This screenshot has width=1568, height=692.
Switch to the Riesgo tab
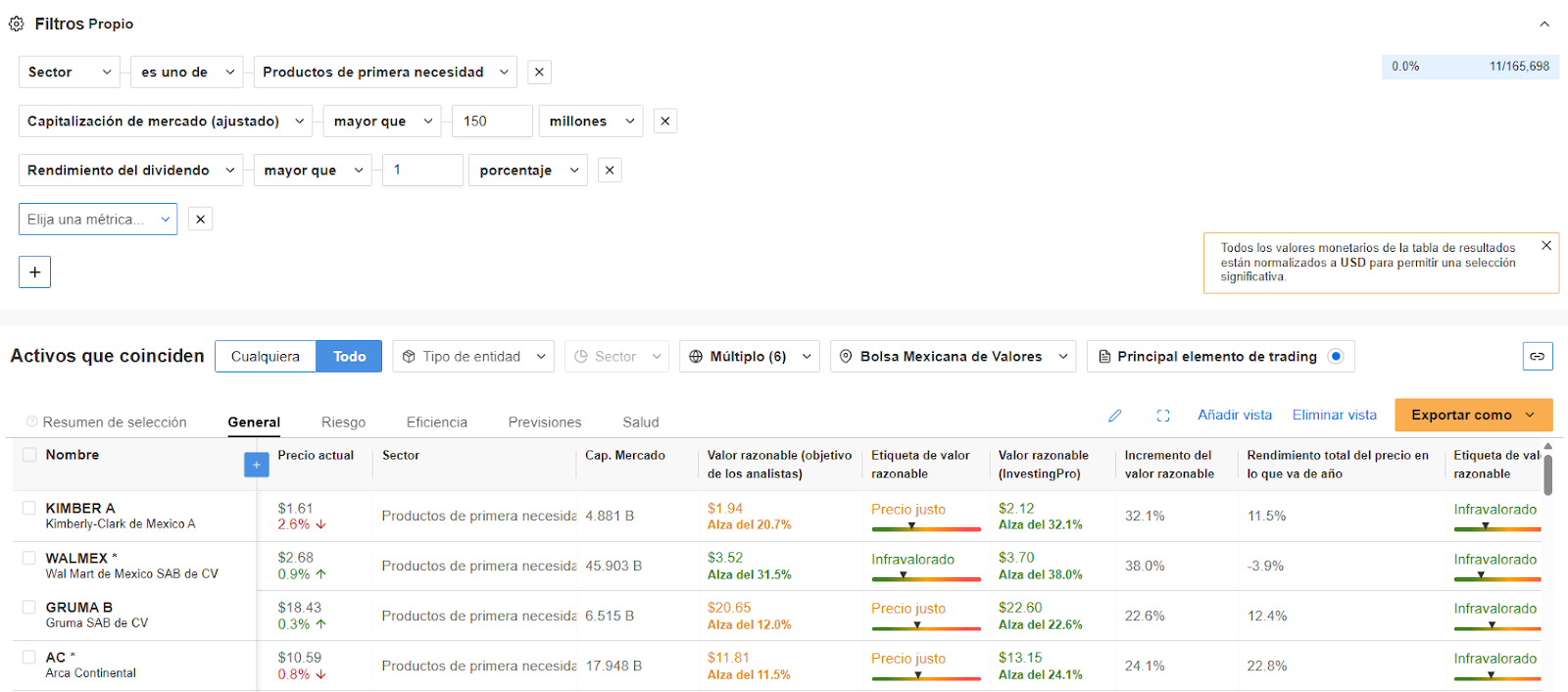click(343, 422)
